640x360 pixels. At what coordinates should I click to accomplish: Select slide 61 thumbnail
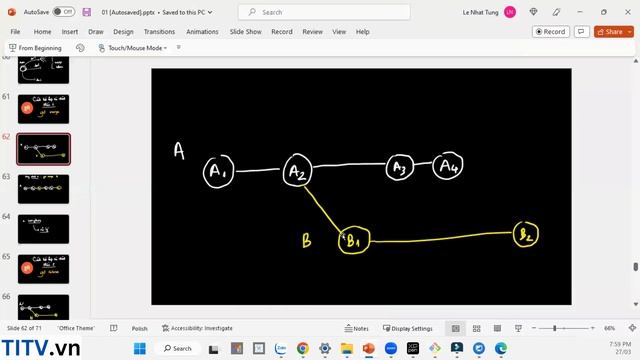43,109
